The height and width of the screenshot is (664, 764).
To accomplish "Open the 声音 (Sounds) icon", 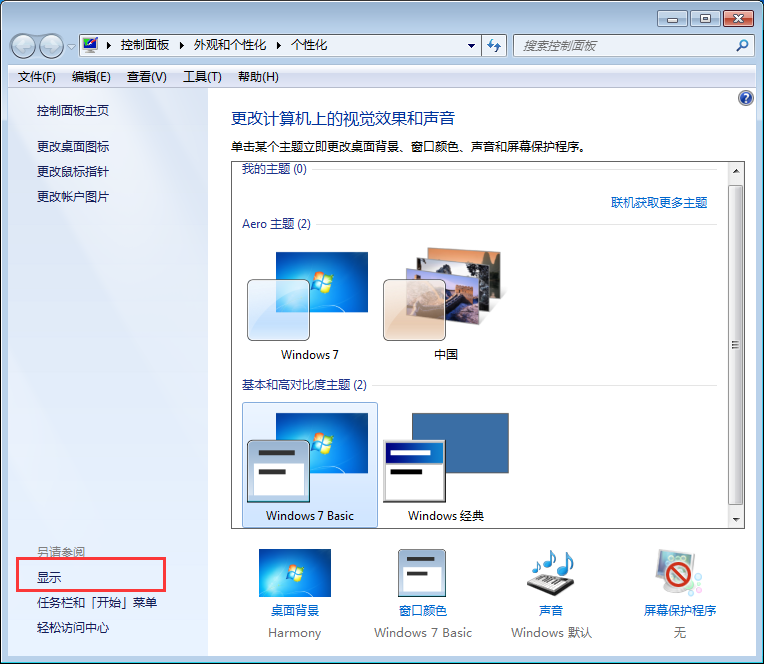I will tap(550, 574).
